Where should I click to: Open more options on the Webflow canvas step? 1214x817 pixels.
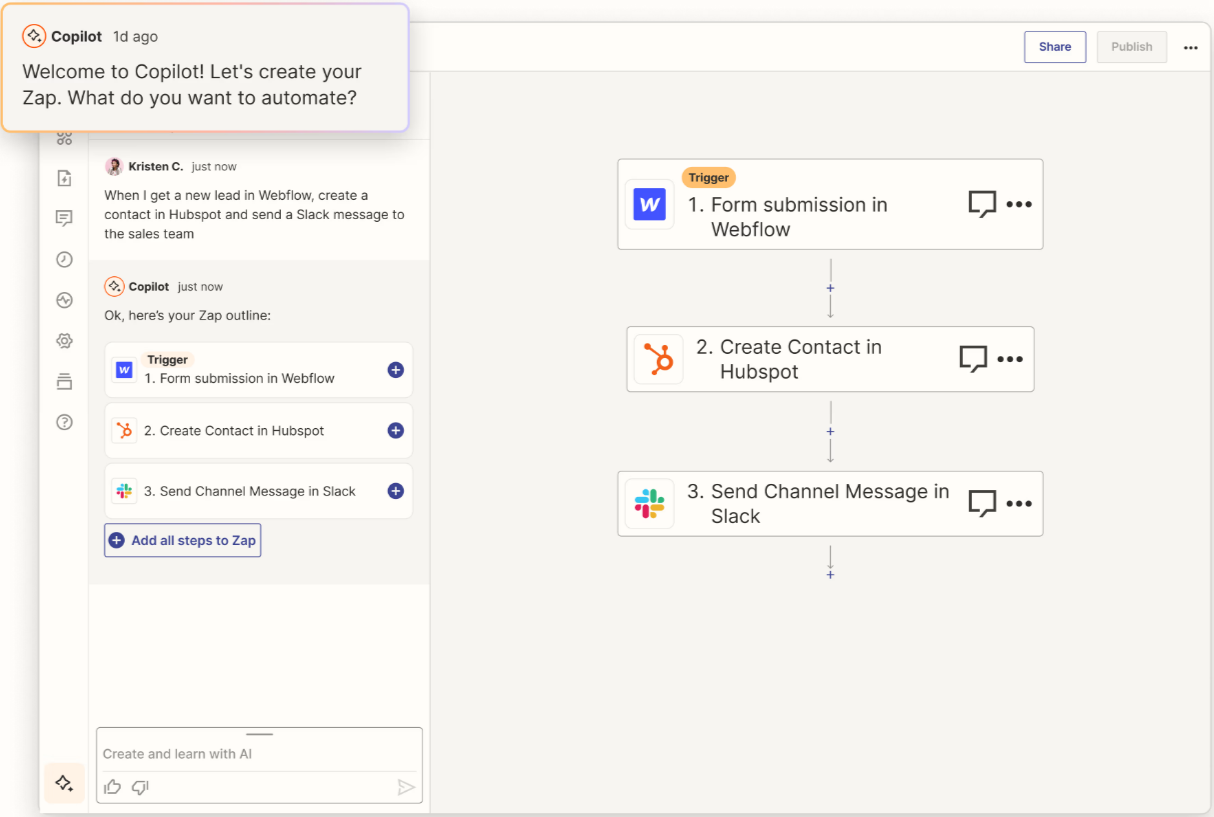click(1019, 204)
